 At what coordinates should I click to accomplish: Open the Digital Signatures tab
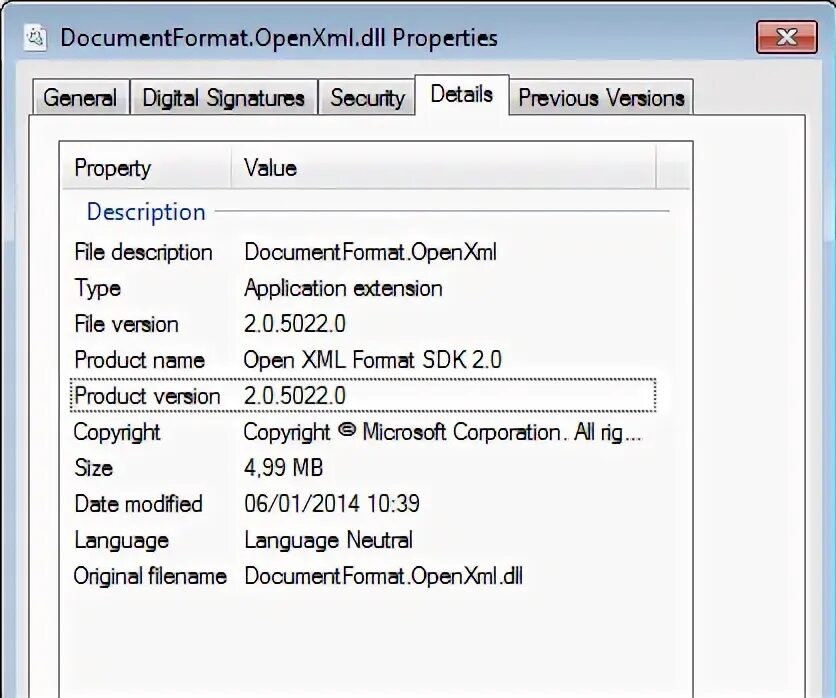[223, 98]
